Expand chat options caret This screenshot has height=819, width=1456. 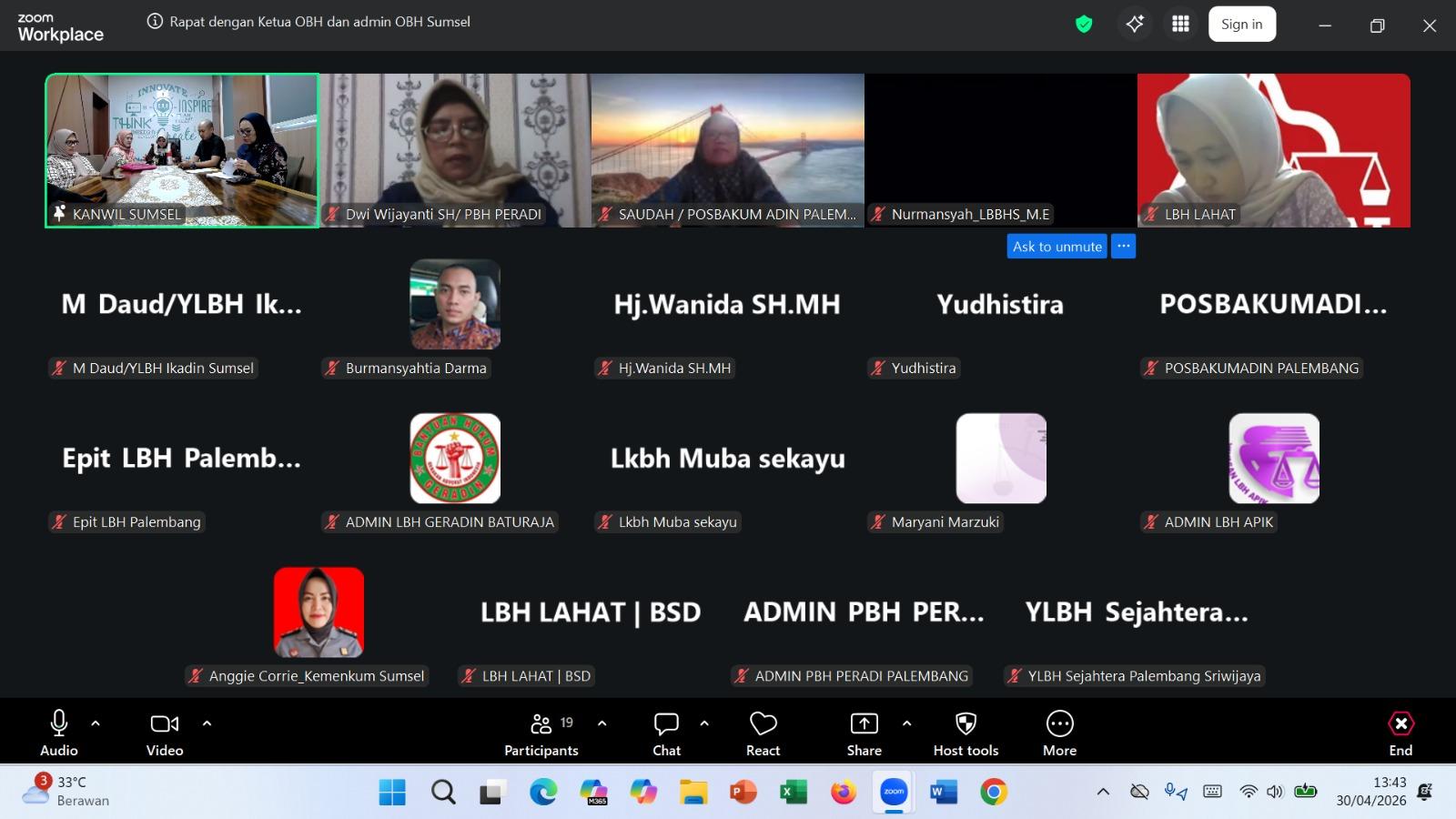704,723
